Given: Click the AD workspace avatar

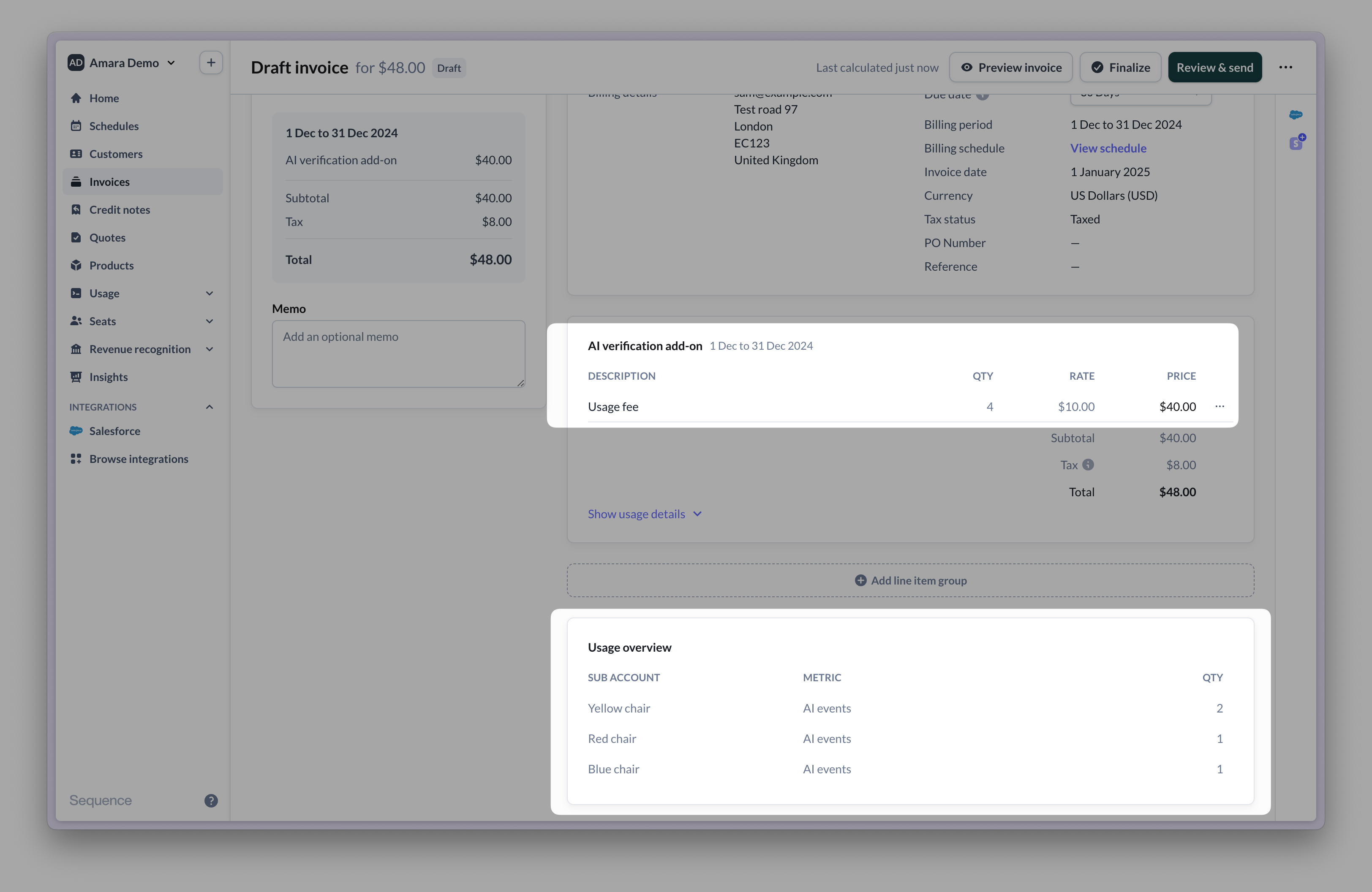Looking at the screenshot, I should [76, 63].
